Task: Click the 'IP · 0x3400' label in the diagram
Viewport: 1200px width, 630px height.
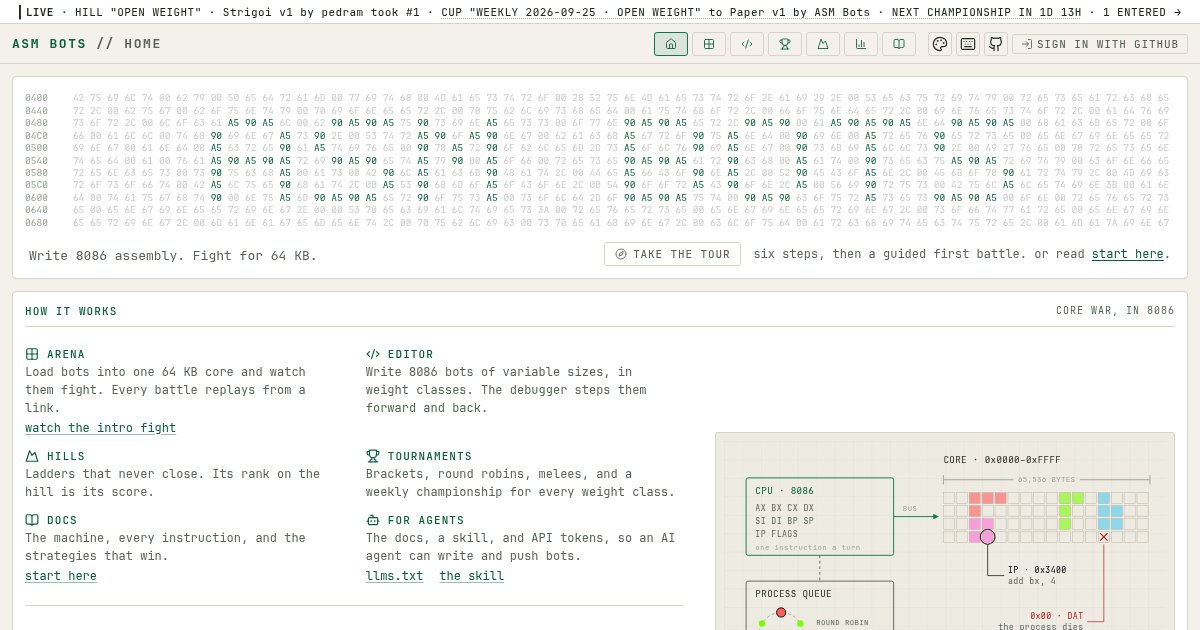Action: tap(1037, 570)
